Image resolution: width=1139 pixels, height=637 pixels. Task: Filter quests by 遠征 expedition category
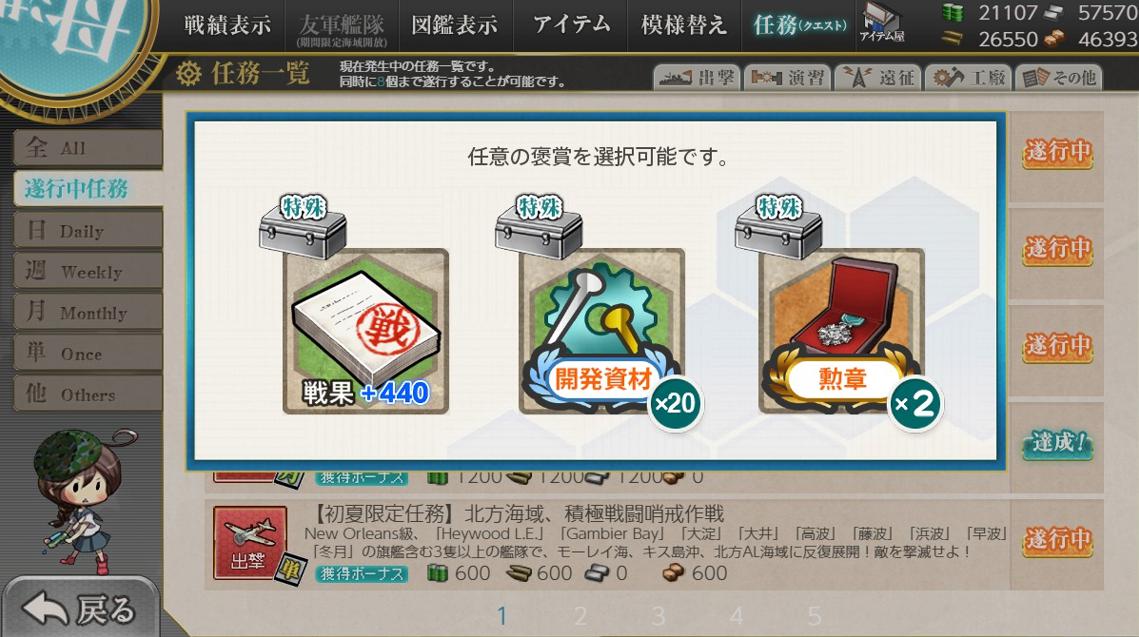878,77
